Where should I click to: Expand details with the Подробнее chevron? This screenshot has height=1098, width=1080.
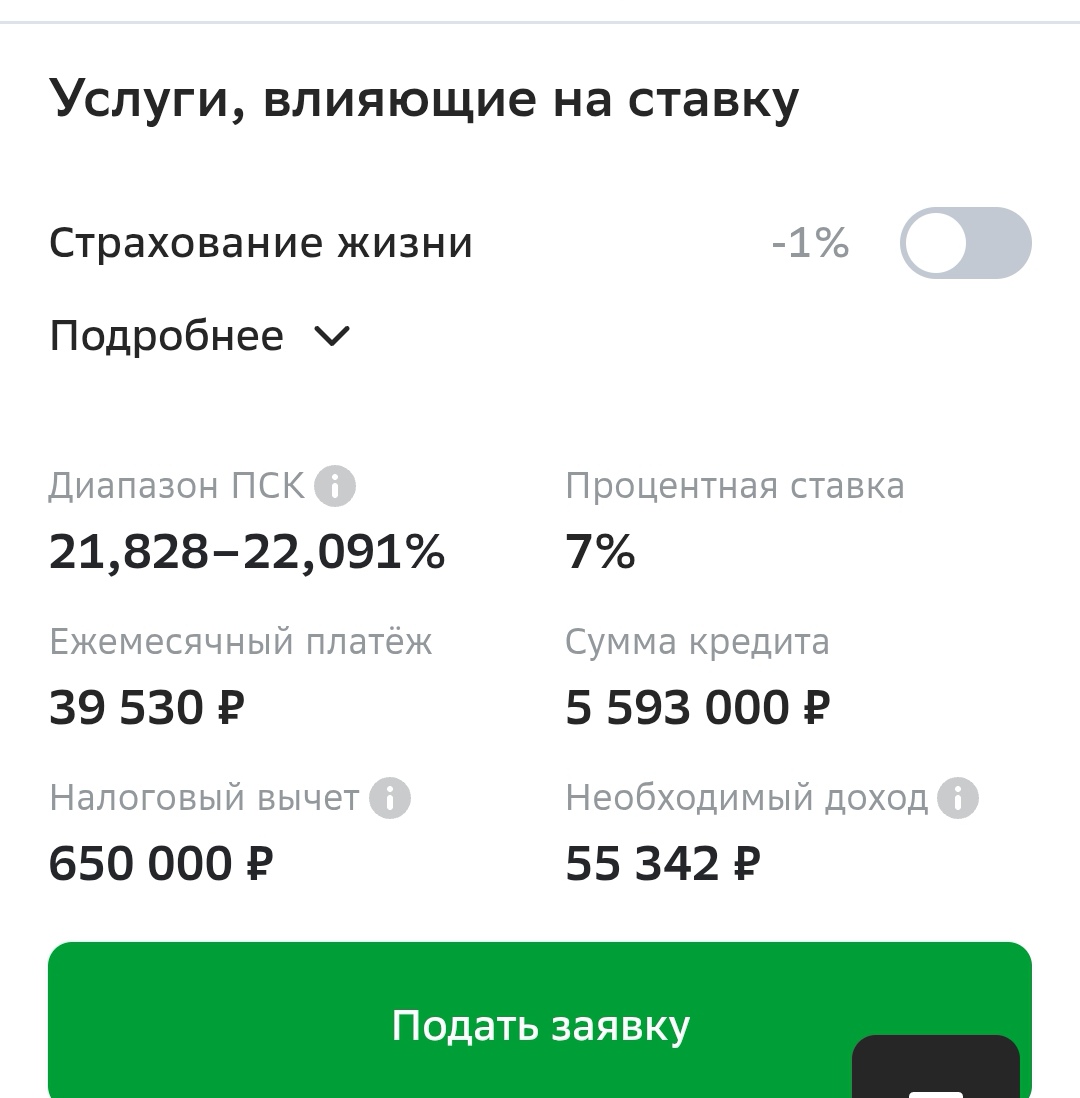332,336
